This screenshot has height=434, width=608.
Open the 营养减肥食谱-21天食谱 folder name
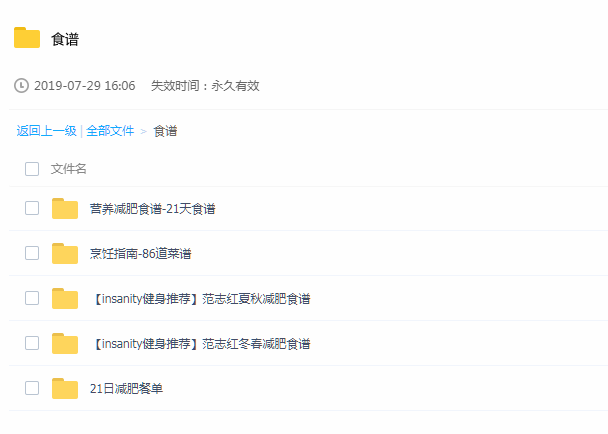(152, 209)
